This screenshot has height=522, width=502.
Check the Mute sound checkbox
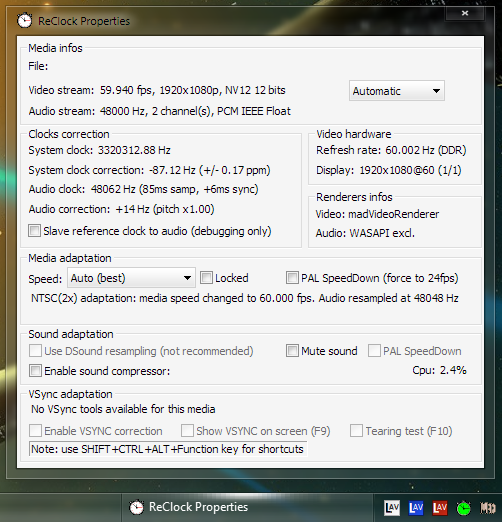292,351
